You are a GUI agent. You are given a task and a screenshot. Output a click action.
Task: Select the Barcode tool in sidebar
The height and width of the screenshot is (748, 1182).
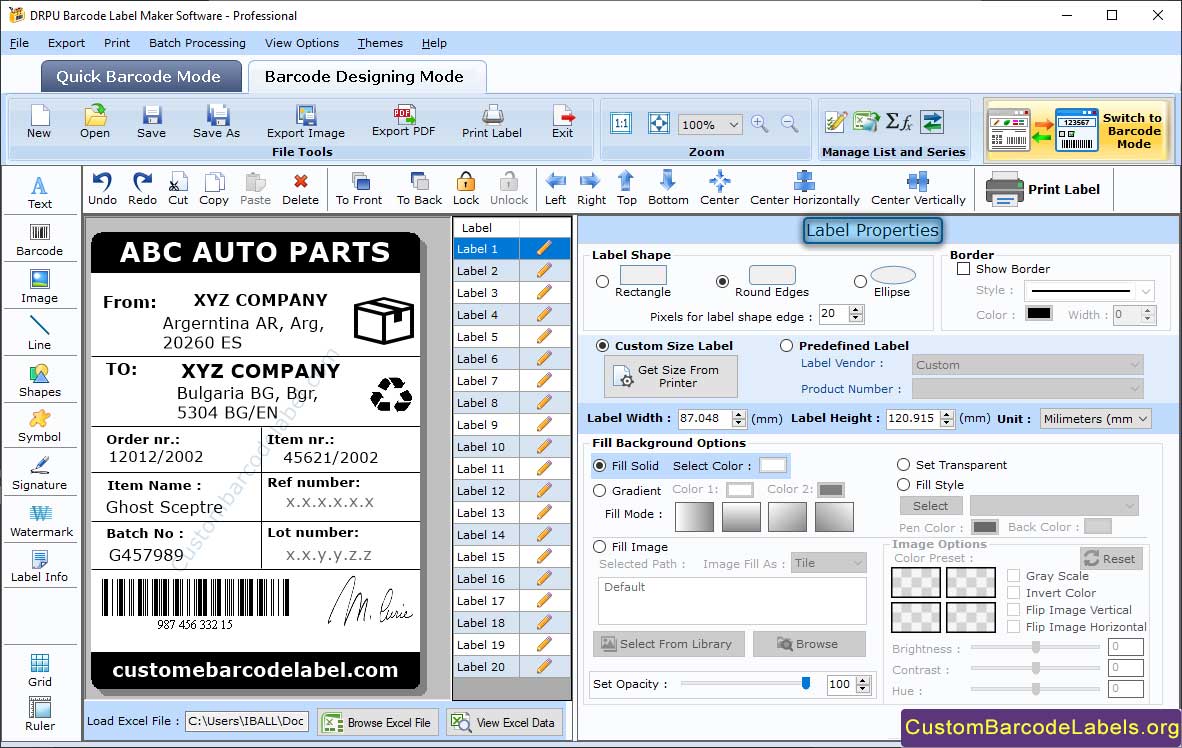[39, 240]
